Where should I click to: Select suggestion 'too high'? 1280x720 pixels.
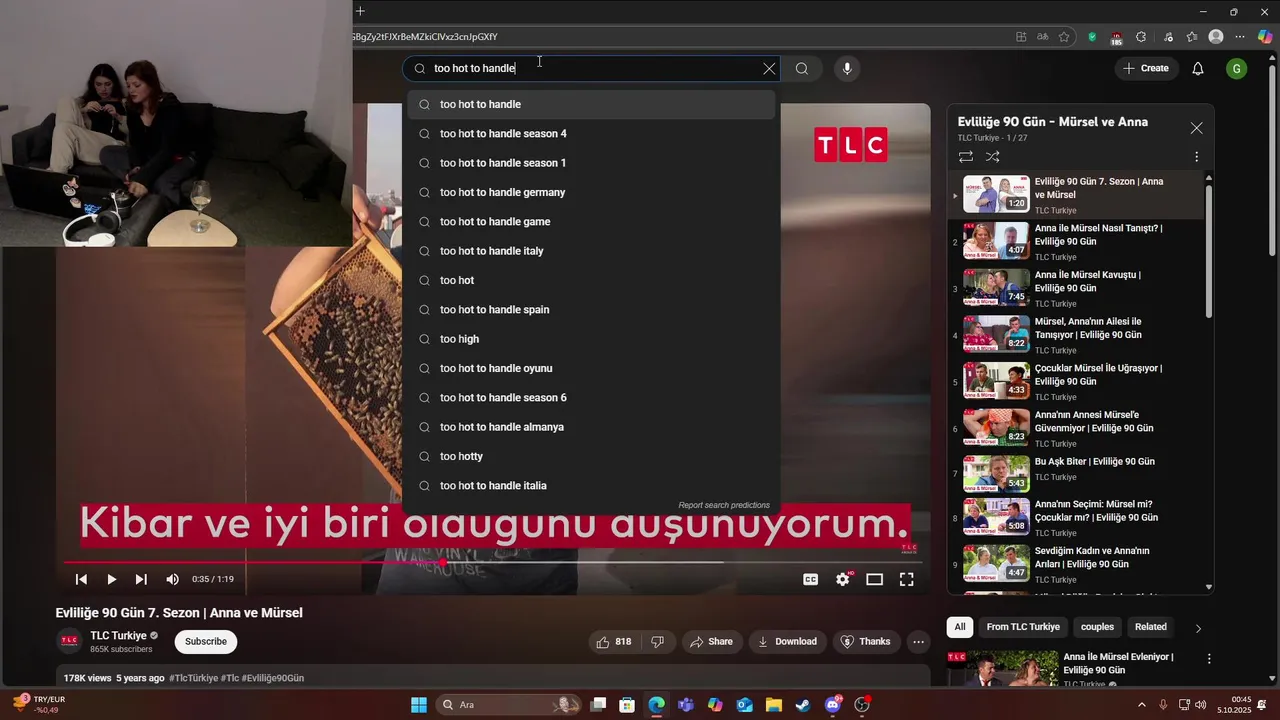[590, 339]
